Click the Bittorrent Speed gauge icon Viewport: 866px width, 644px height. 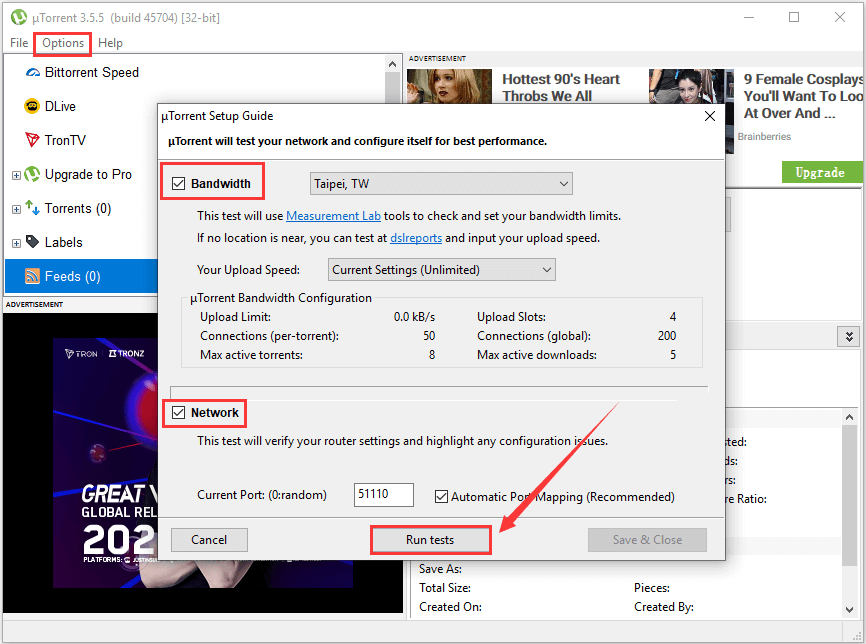tap(33, 73)
